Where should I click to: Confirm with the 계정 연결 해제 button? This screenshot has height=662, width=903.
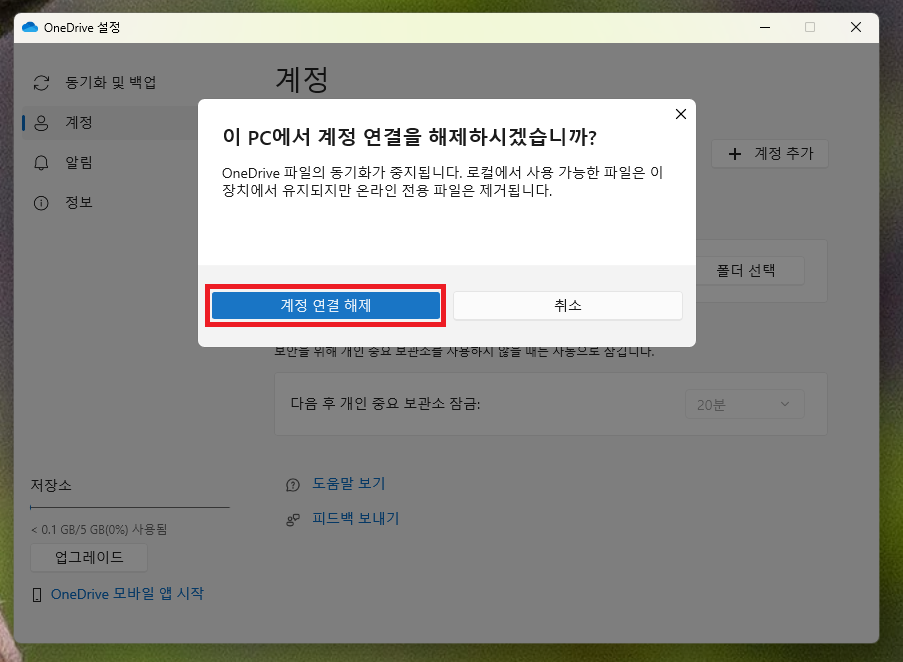(326, 305)
